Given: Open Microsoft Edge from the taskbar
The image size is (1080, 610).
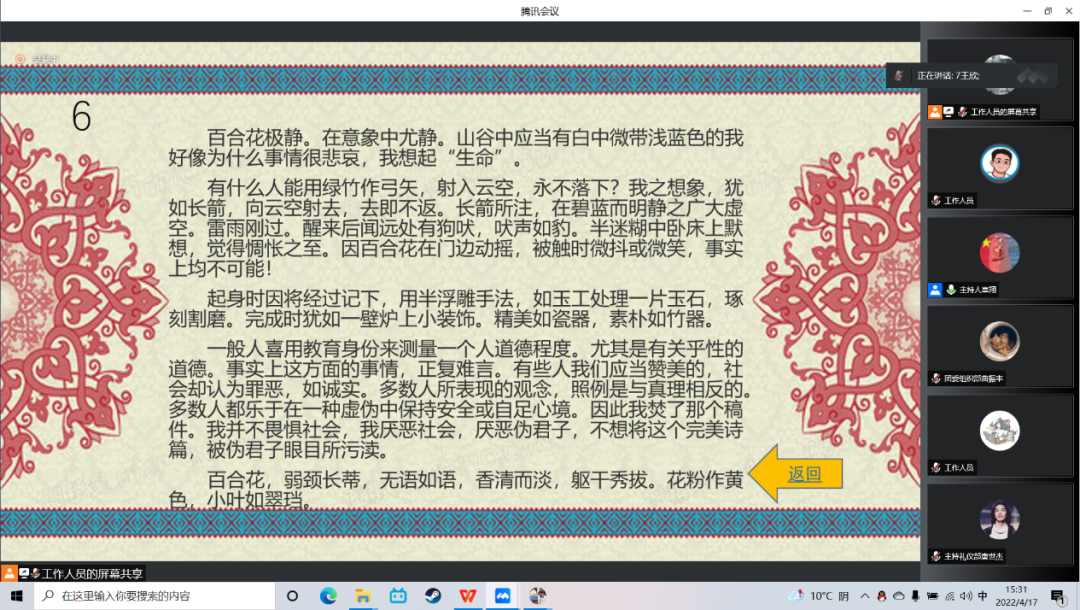Looking at the screenshot, I should (328, 596).
